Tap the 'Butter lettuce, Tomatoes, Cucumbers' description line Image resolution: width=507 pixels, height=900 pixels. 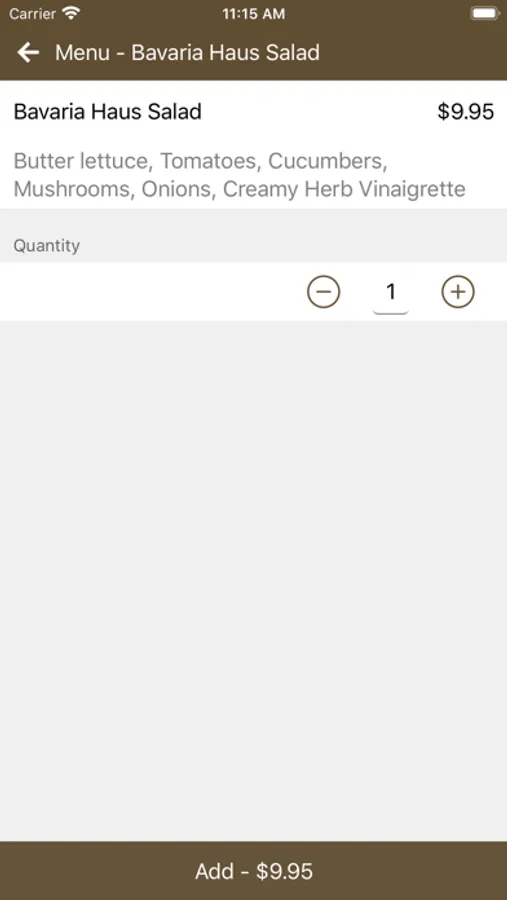coord(200,161)
